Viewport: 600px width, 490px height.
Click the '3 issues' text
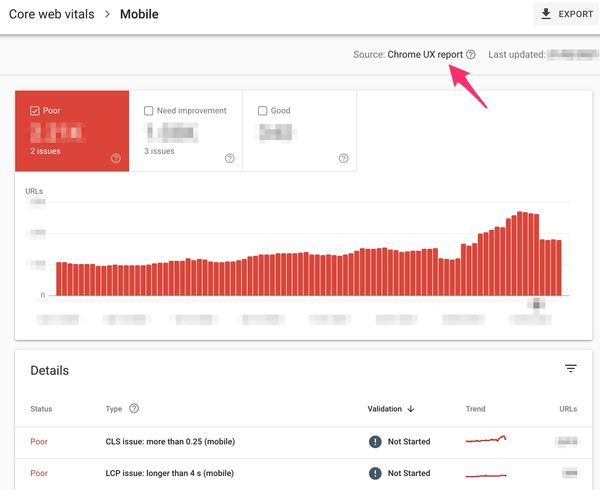(x=159, y=151)
